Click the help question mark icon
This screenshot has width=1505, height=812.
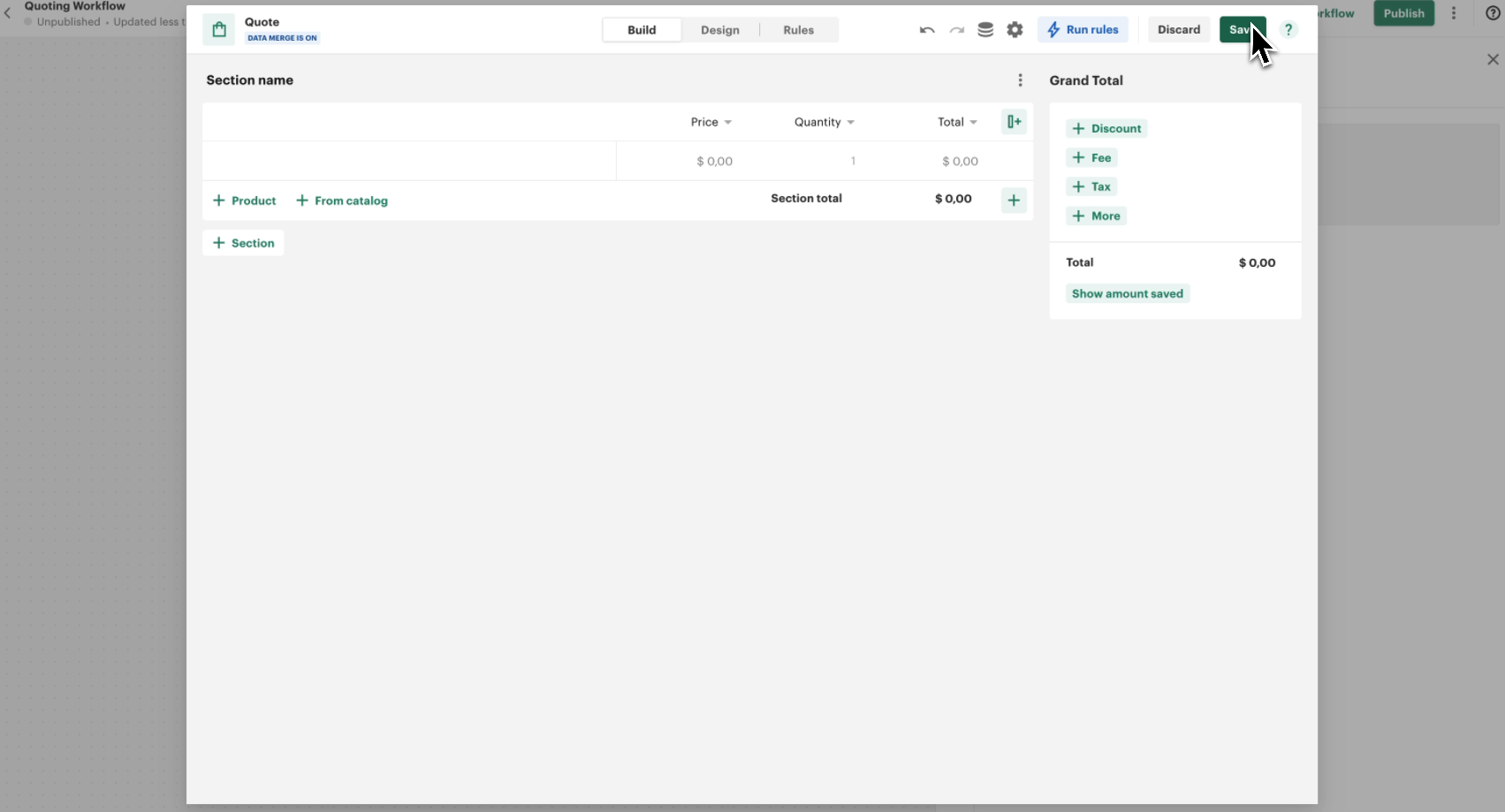(1288, 30)
